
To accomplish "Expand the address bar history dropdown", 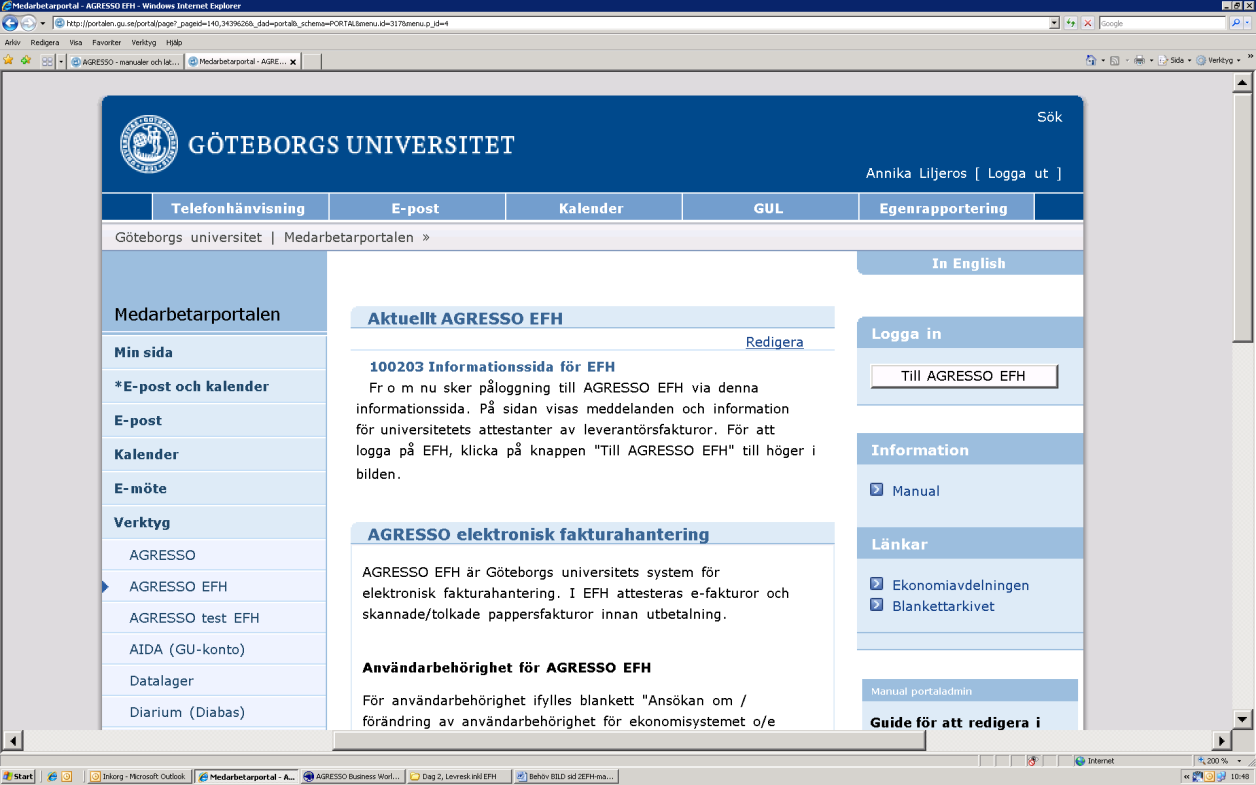I will point(1054,22).
